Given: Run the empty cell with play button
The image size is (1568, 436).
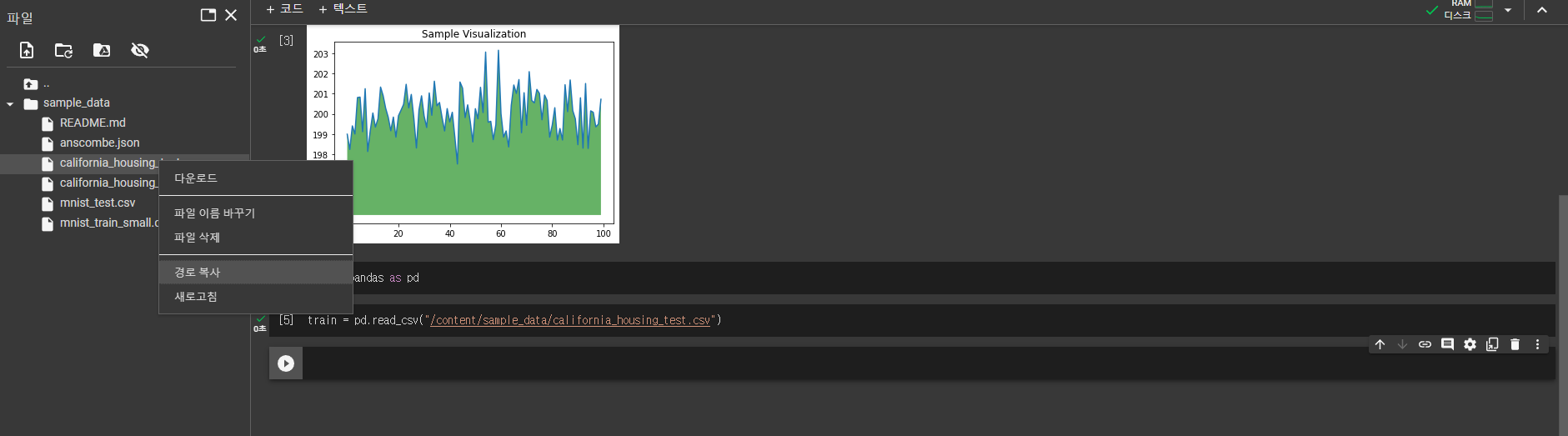Looking at the screenshot, I should [x=286, y=363].
